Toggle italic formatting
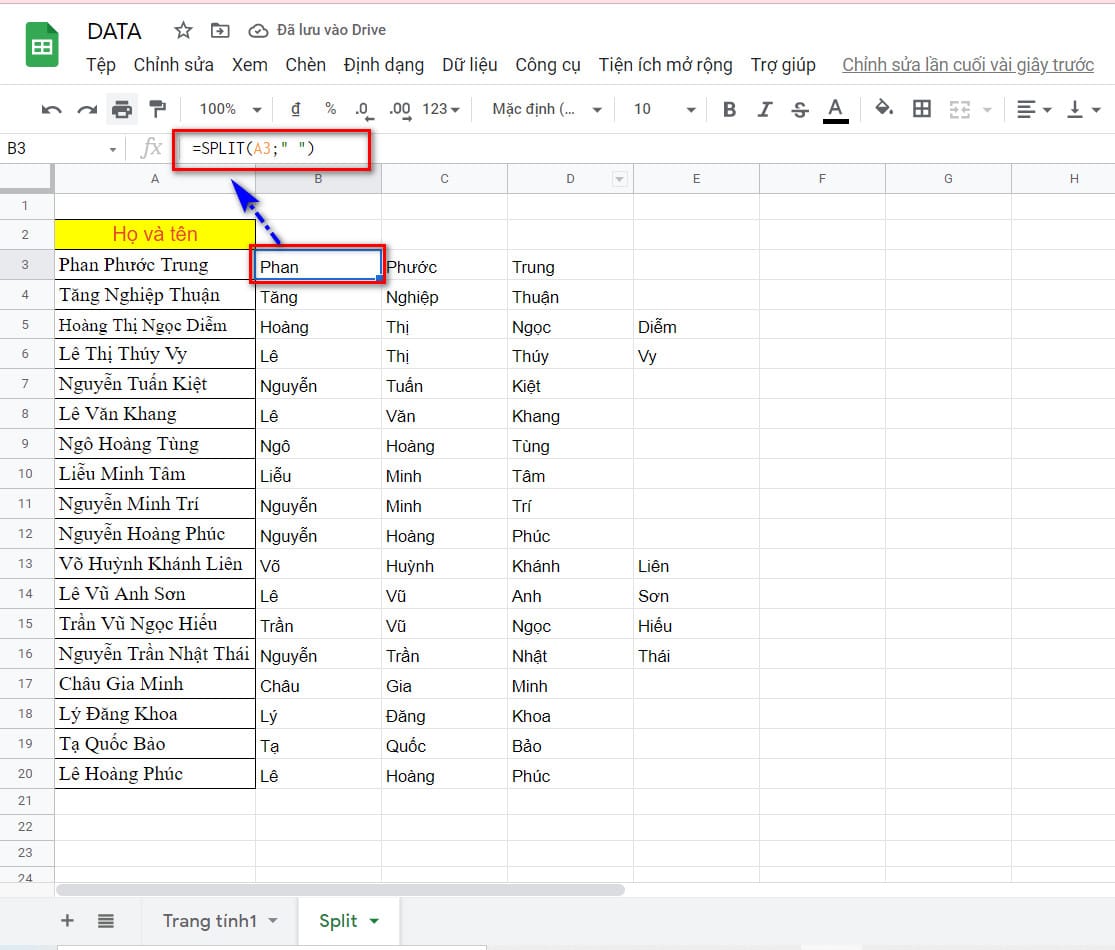This screenshot has height=950, width=1115. 765,109
